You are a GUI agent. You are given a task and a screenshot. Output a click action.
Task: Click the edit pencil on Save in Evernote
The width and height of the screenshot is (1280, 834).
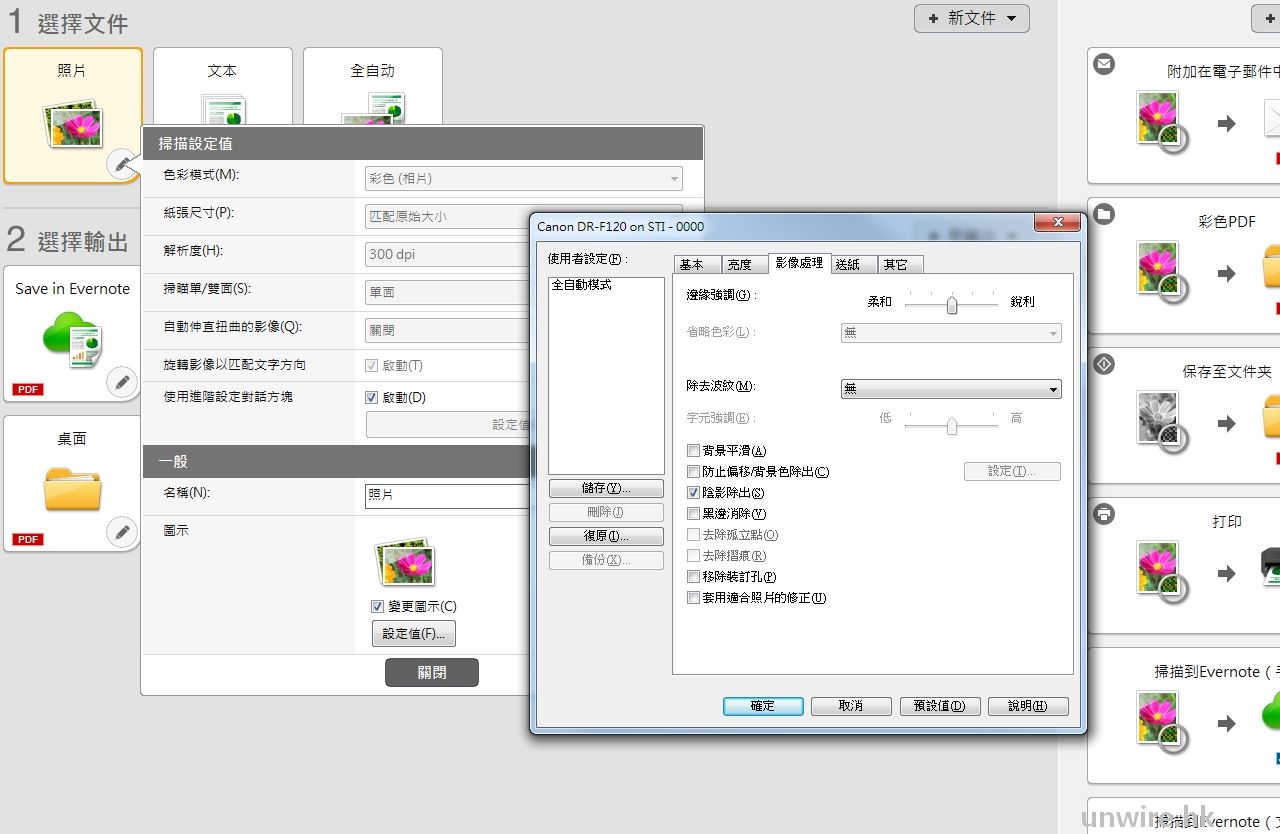click(x=122, y=381)
